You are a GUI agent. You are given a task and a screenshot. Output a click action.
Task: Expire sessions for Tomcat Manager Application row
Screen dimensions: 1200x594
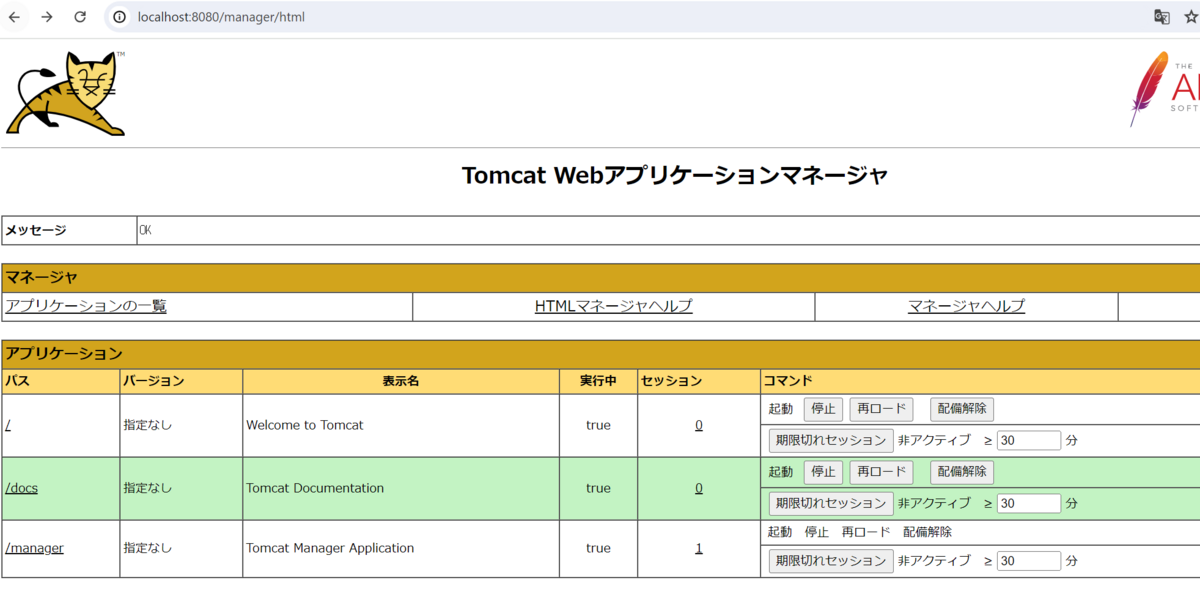[x=831, y=561]
